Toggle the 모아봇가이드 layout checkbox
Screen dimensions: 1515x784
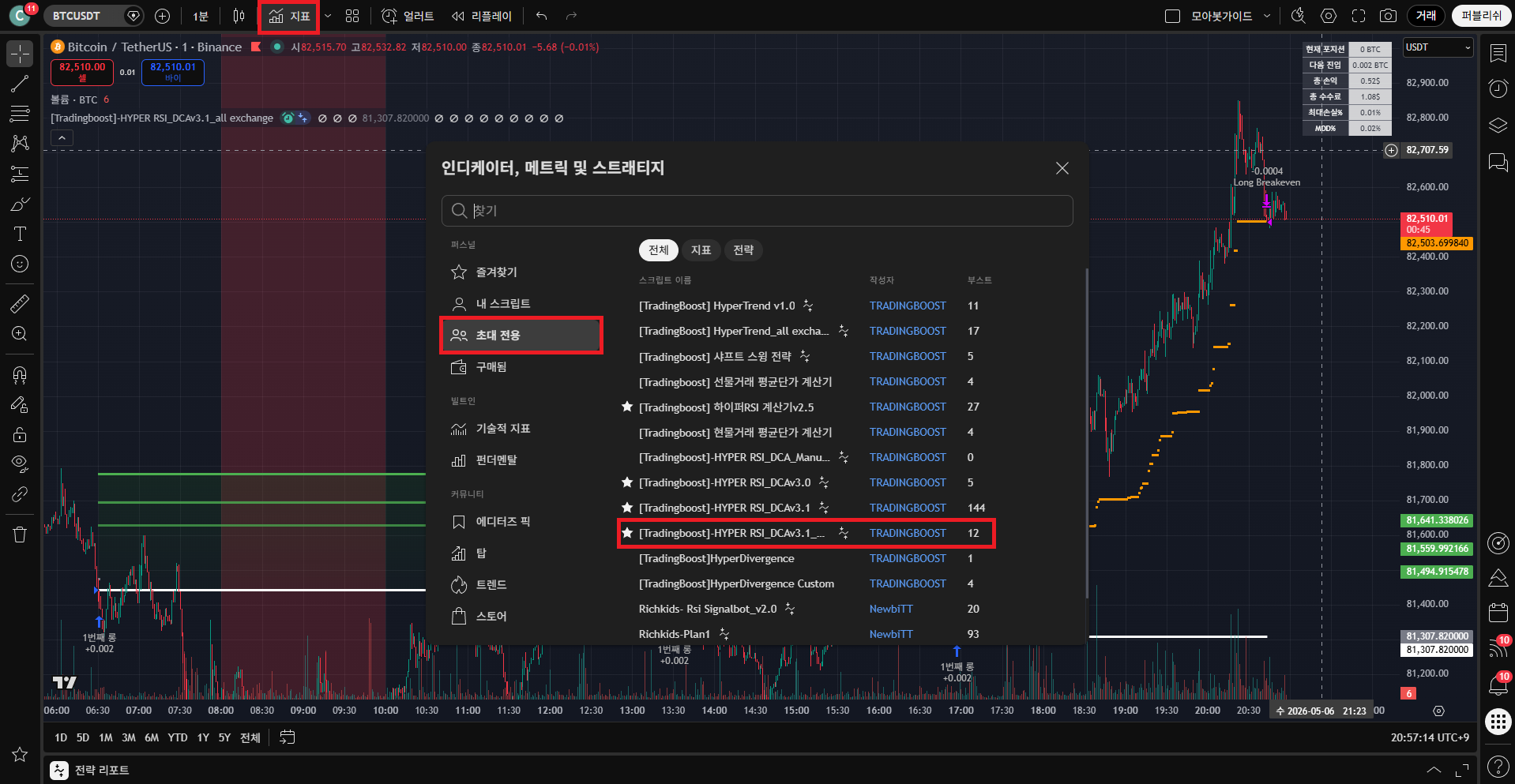click(1173, 17)
